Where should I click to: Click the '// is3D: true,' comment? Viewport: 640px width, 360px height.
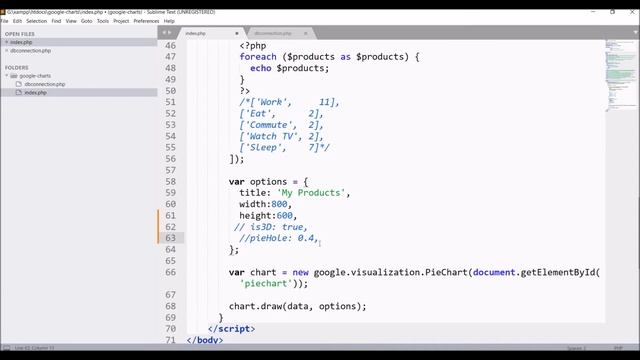click(x=271, y=227)
